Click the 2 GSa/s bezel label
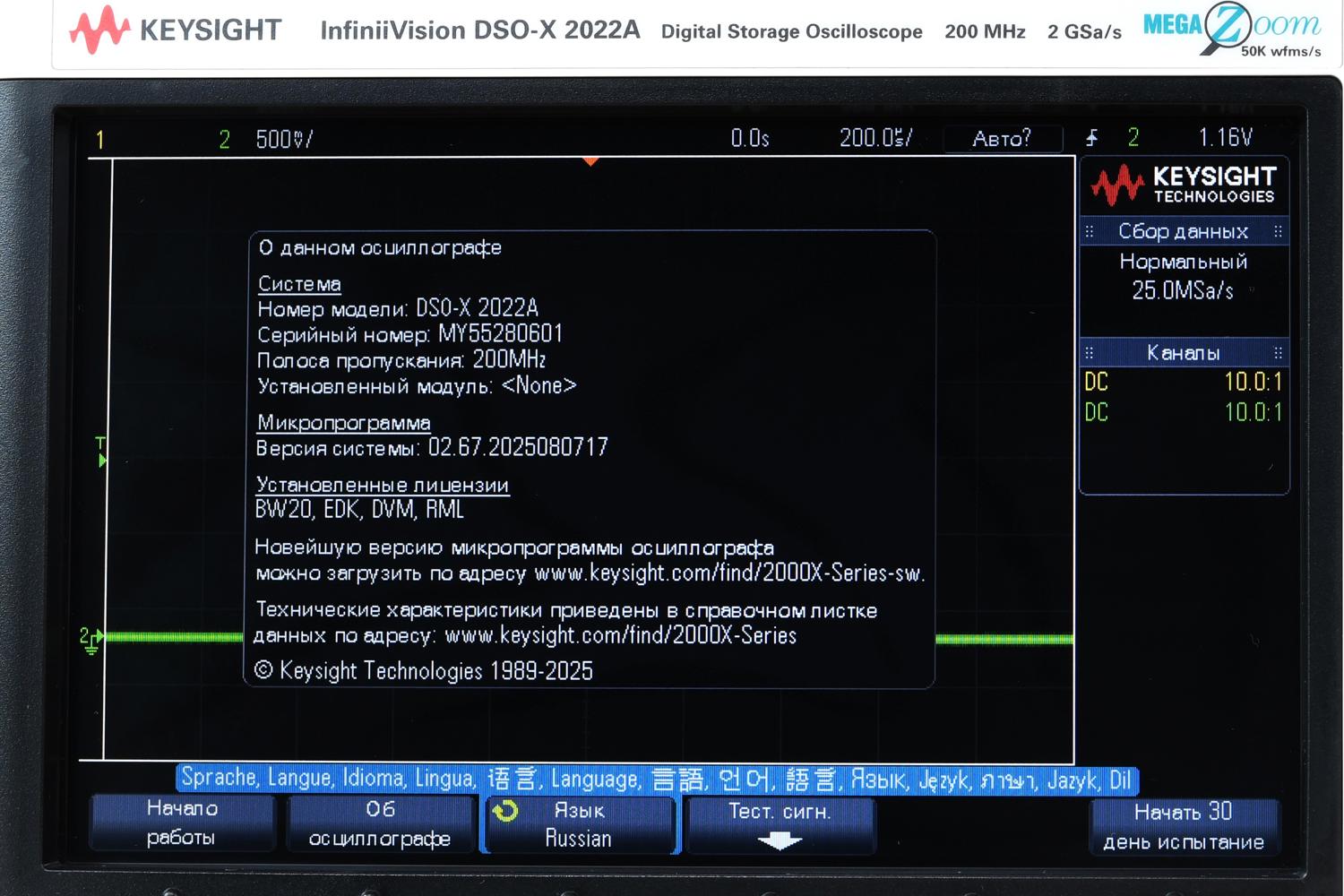Viewport: 1344px width, 896px height. click(x=1084, y=31)
